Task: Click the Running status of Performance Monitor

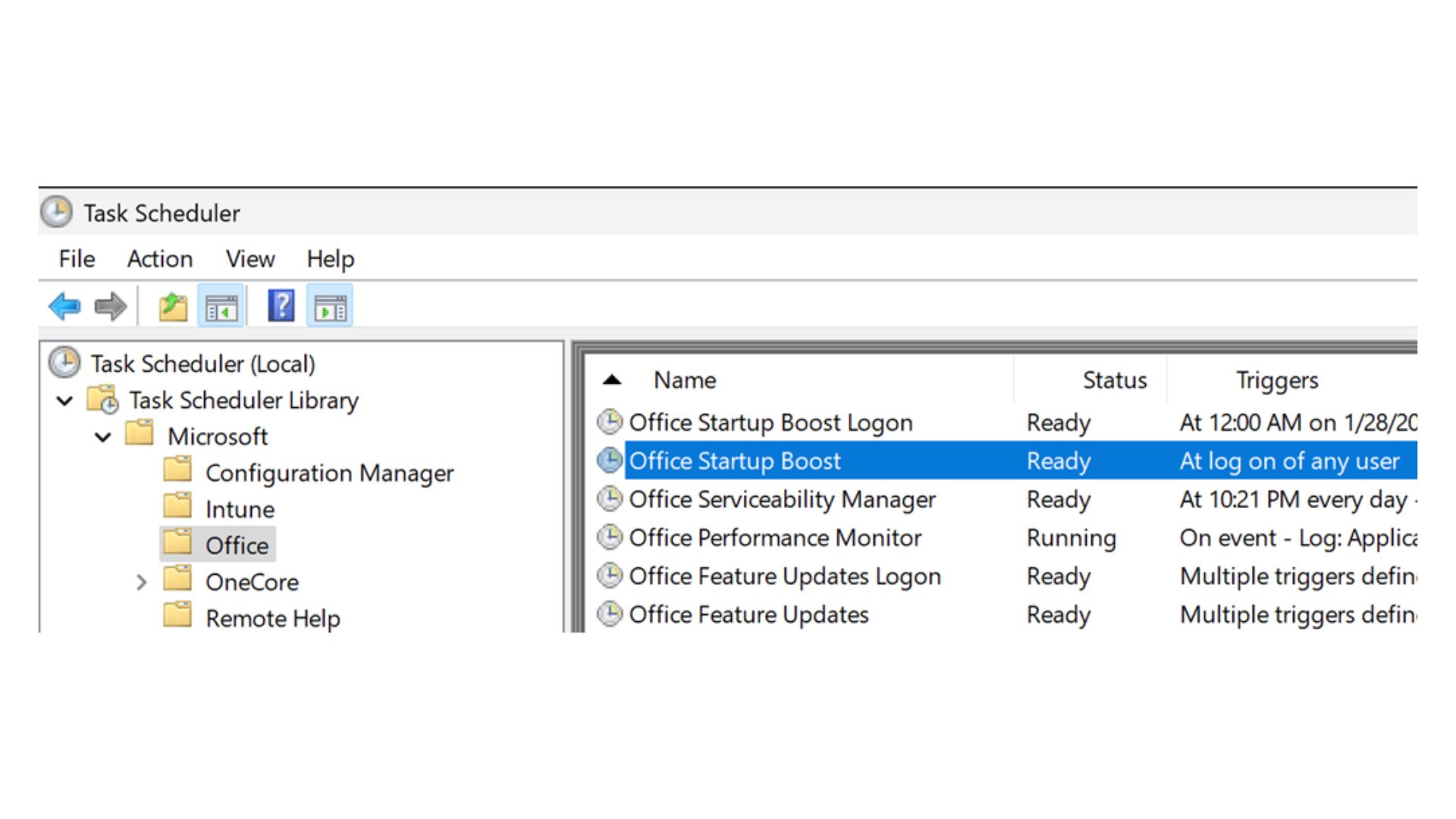Action: [1072, 538]
